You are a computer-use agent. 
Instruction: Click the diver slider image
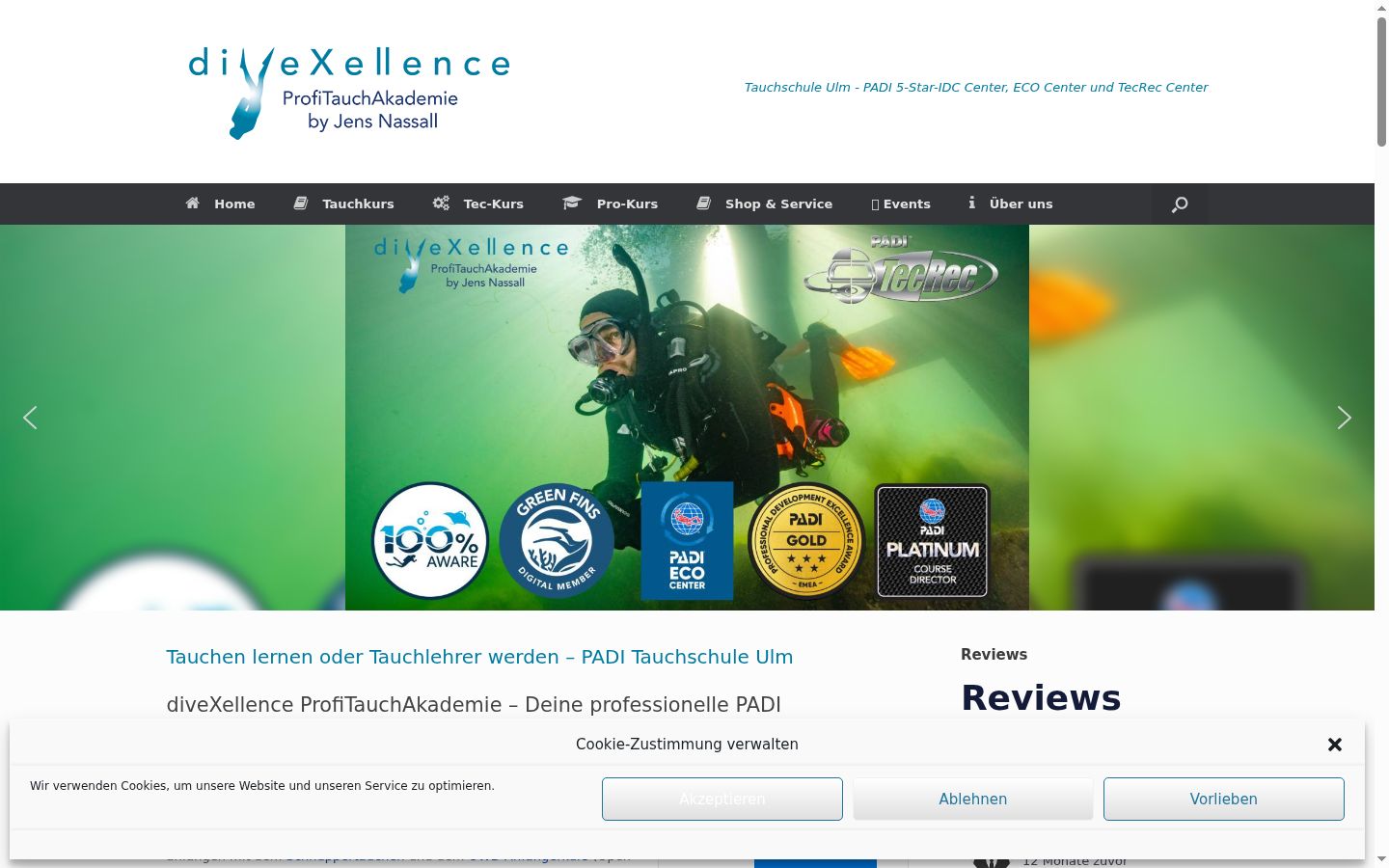pyautogui.click(x=687, y=418)
